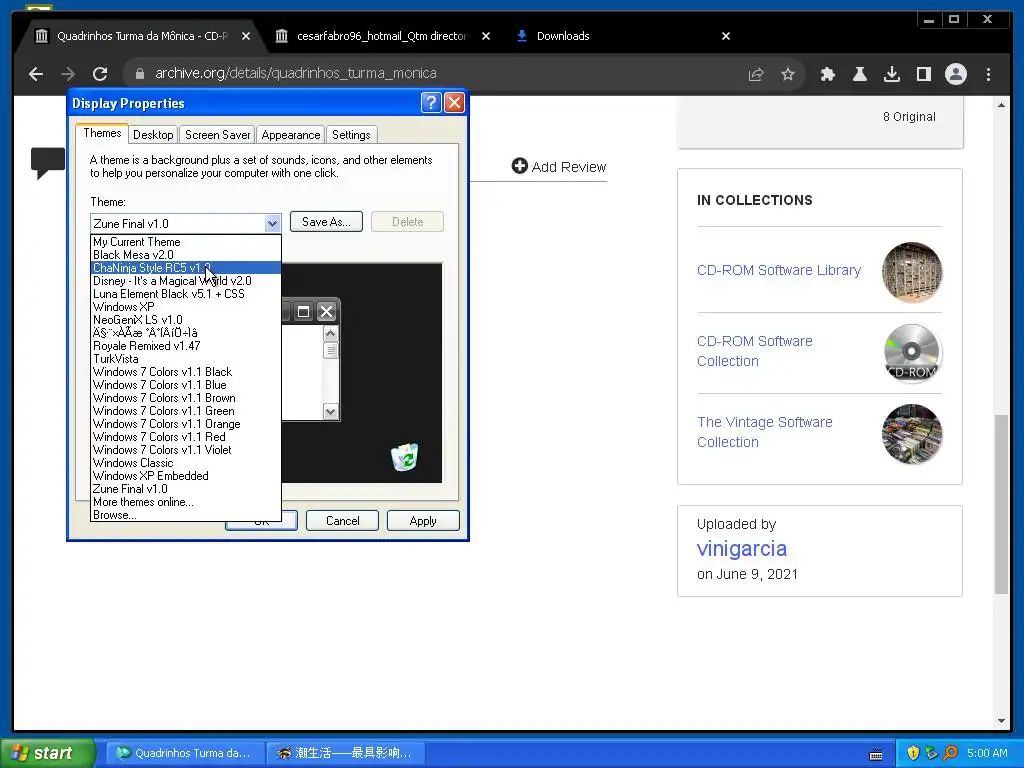This screenshot has width=1024, height=768.
Task: Switch to the Screen Saver tab
Action: pyautogui.click(x=217, y=135)
